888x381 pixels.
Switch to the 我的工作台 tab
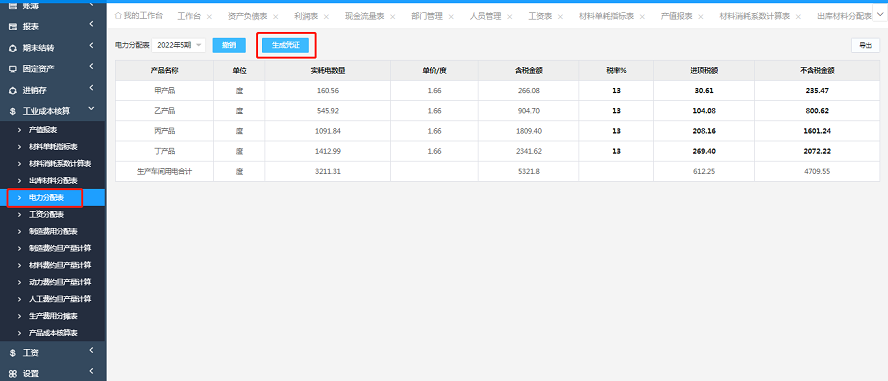click(x=139, y=16)
